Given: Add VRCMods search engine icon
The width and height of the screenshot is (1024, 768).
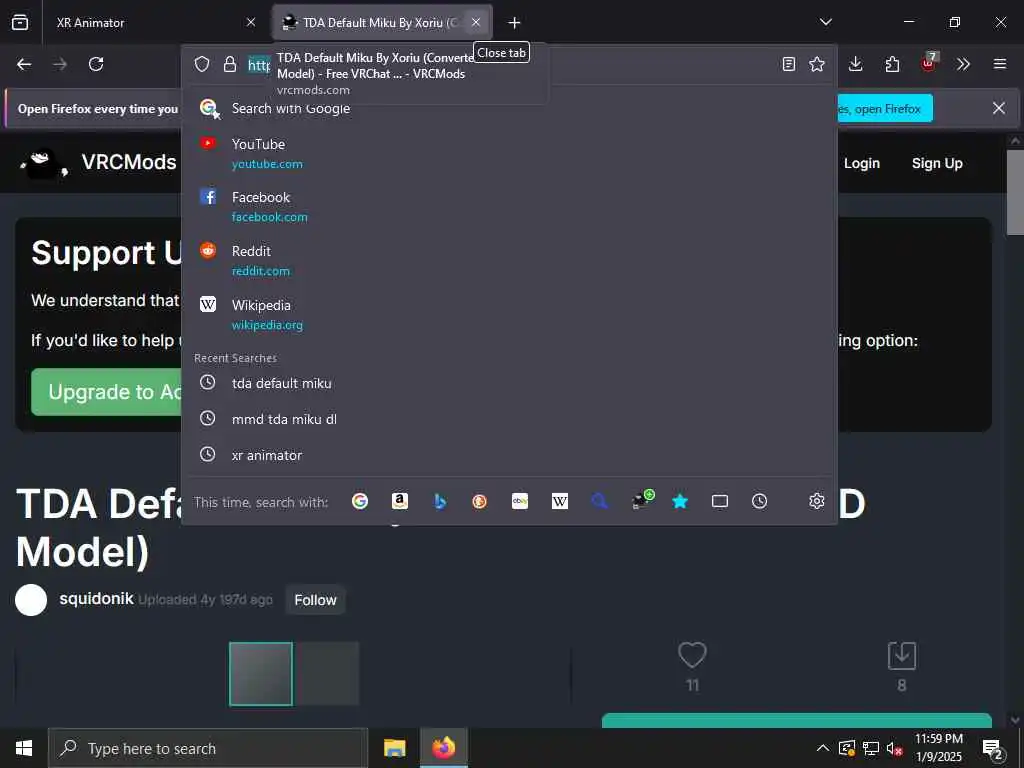Looking at the screenshot, I should (642, 500).
